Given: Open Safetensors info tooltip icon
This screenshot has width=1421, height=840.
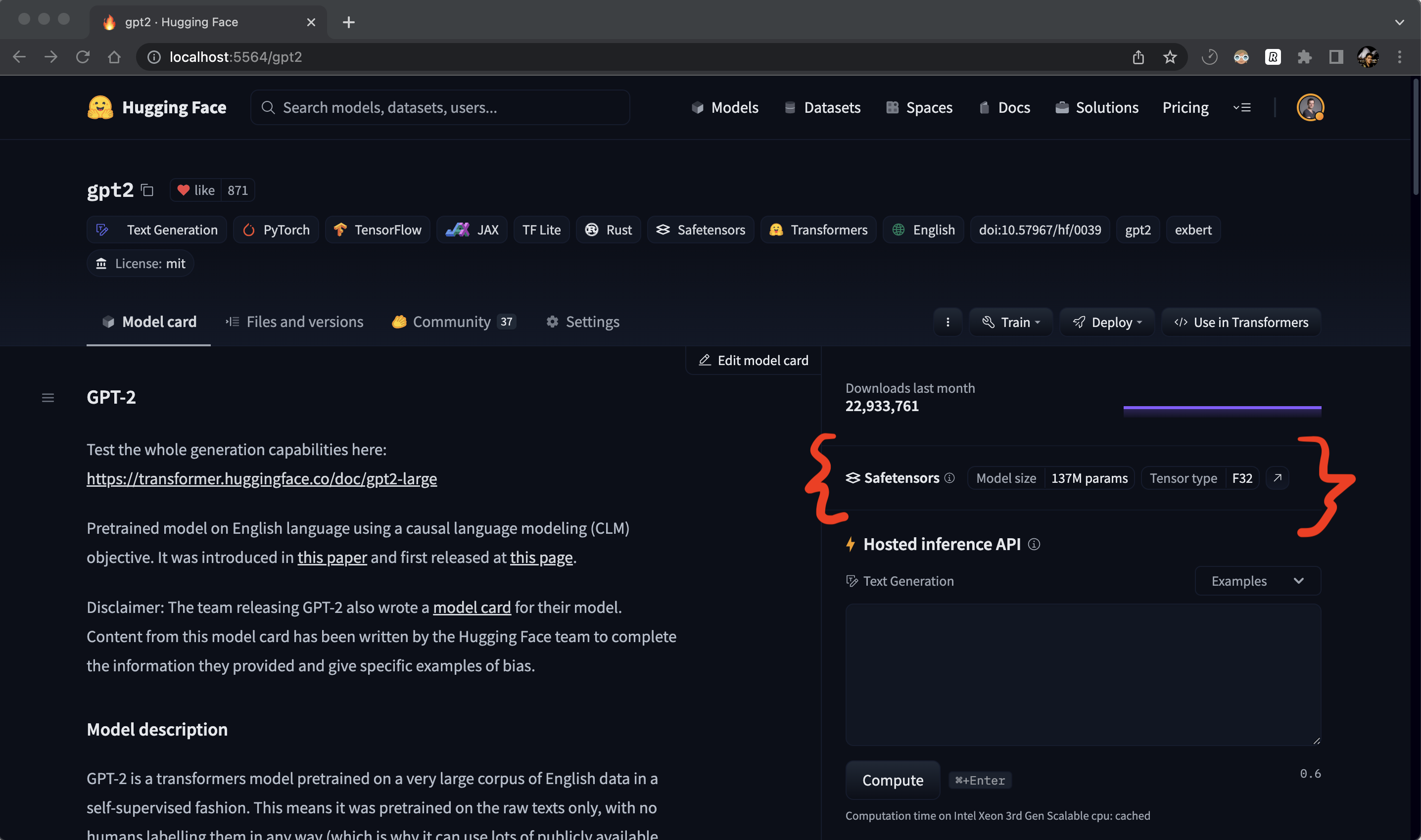Looking at the screenshot, I should pyautogui.click(x=949, y=478).
